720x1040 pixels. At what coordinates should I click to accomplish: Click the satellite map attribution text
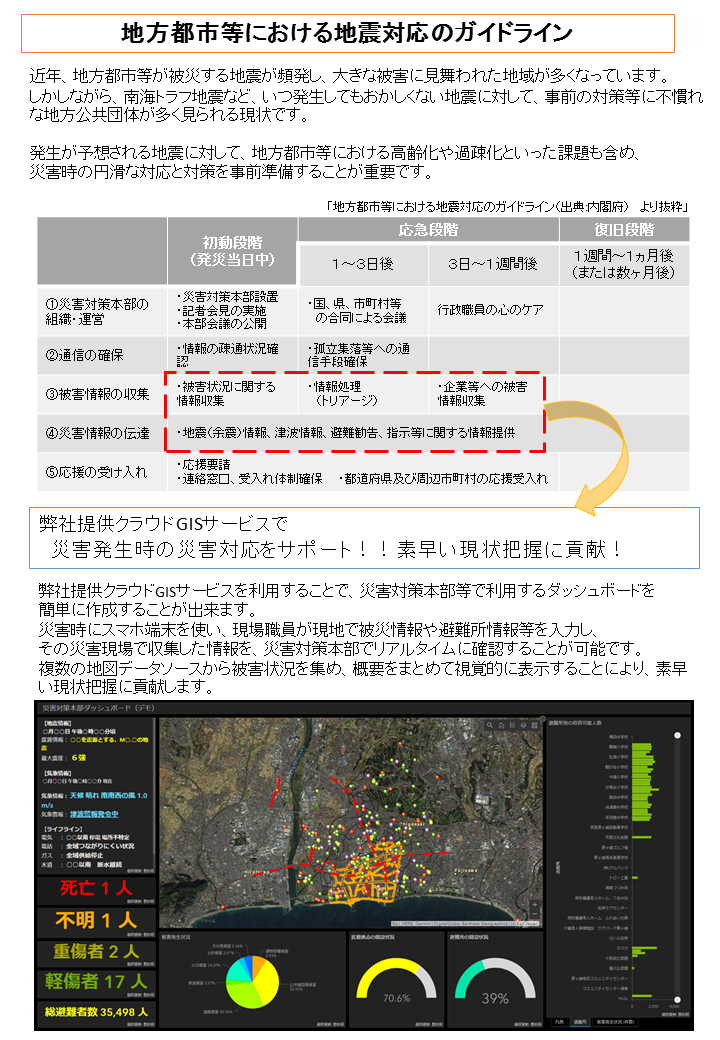pos(465,923)
